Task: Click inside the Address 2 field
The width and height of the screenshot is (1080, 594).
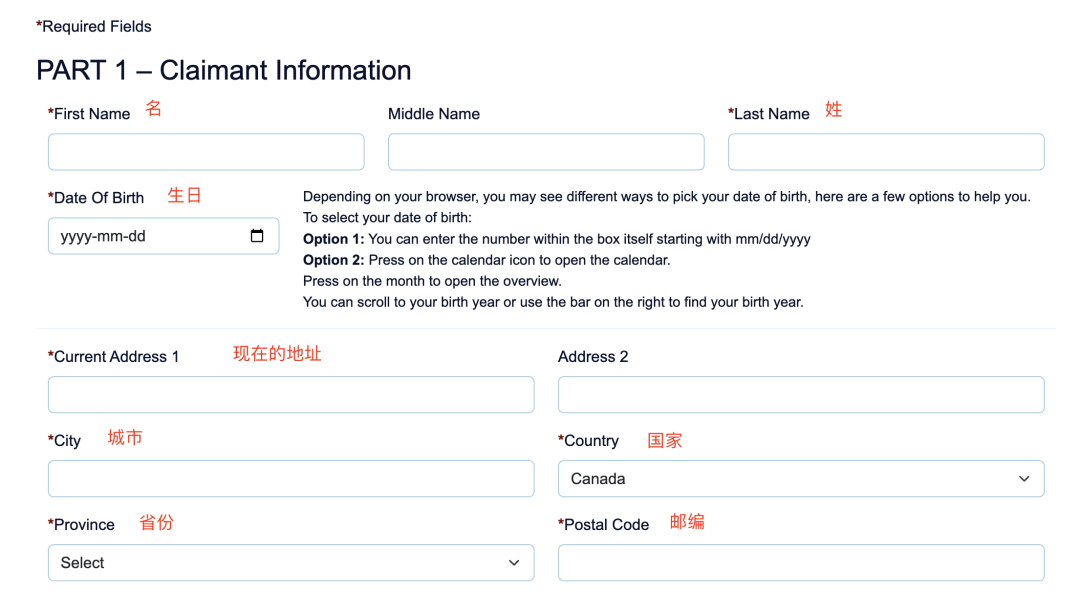Action: tap(801, 395)
